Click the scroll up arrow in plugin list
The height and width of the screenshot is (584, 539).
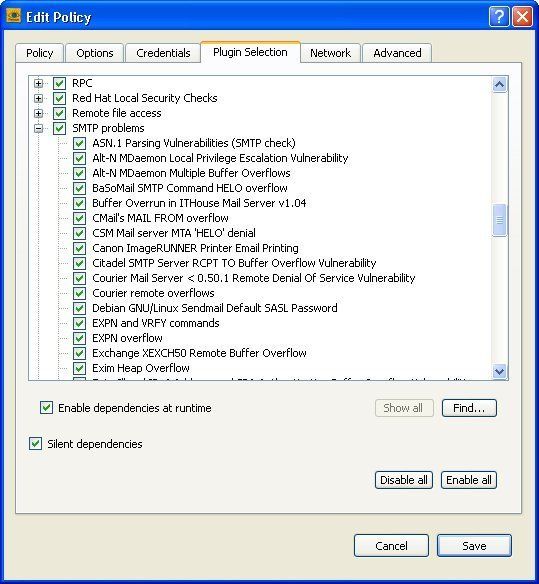[499, 85]
